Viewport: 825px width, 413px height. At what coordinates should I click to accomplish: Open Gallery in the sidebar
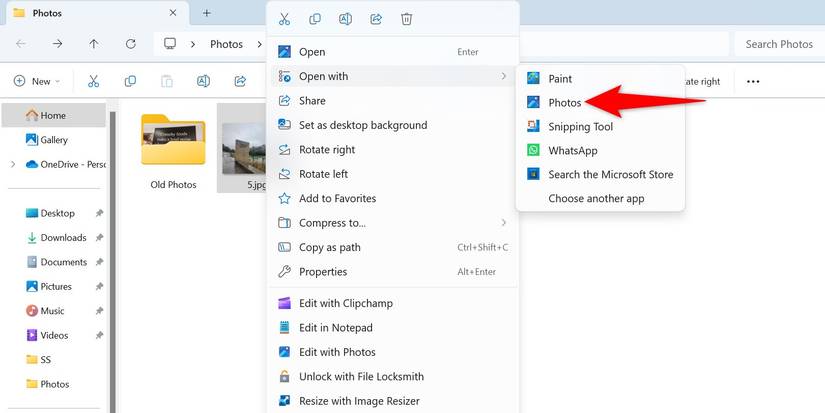(x=54, y=140)
